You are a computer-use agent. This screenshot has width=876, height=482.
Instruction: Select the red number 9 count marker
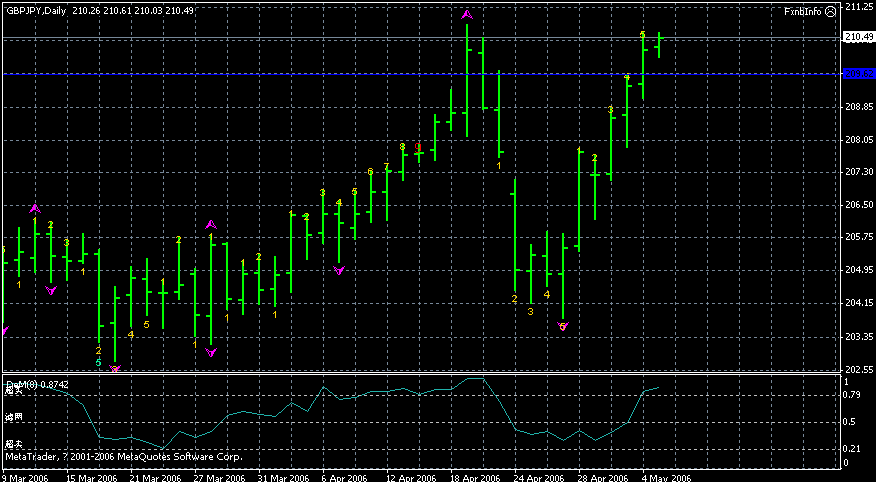419,147
